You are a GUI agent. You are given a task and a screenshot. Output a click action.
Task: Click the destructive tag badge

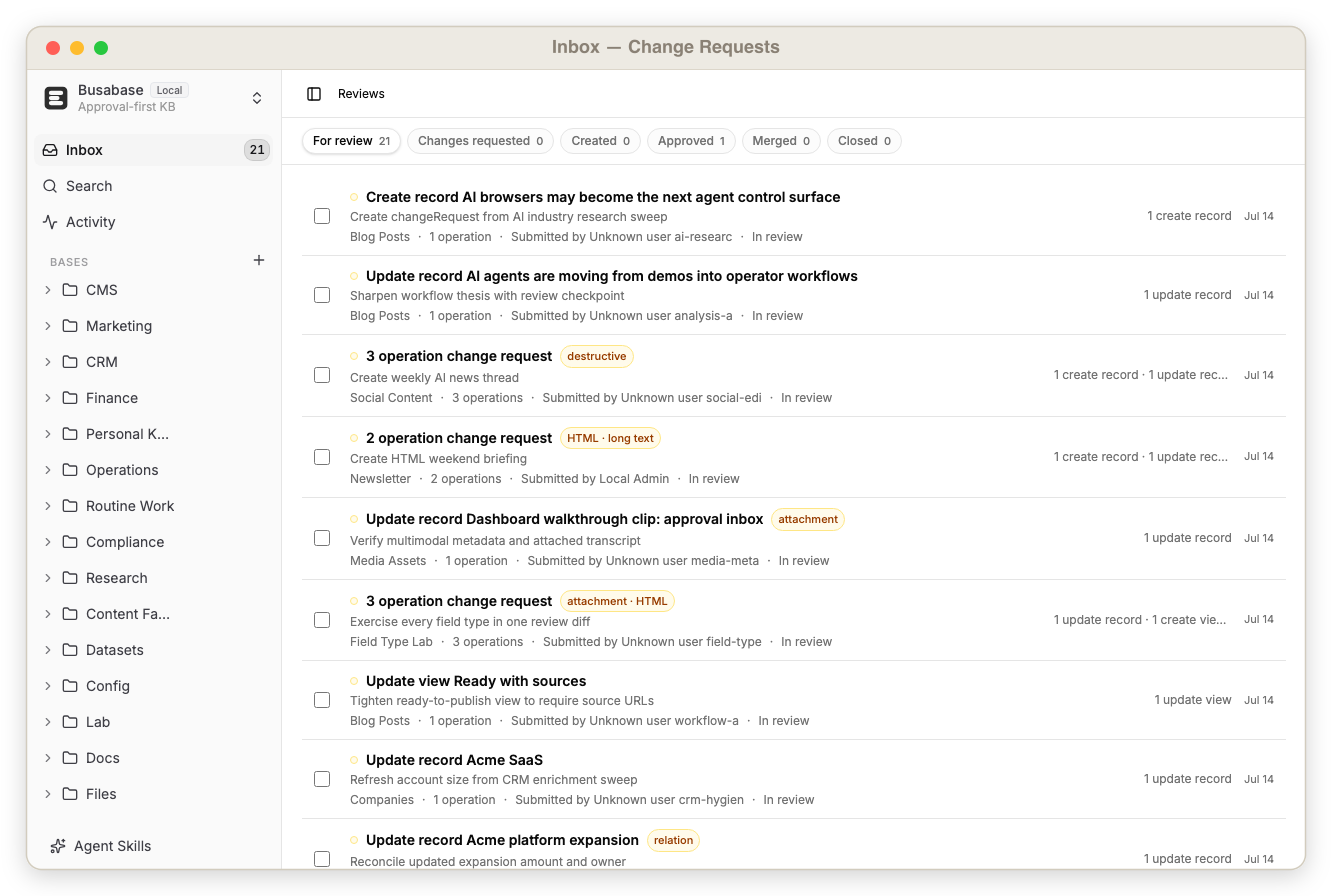597,356
